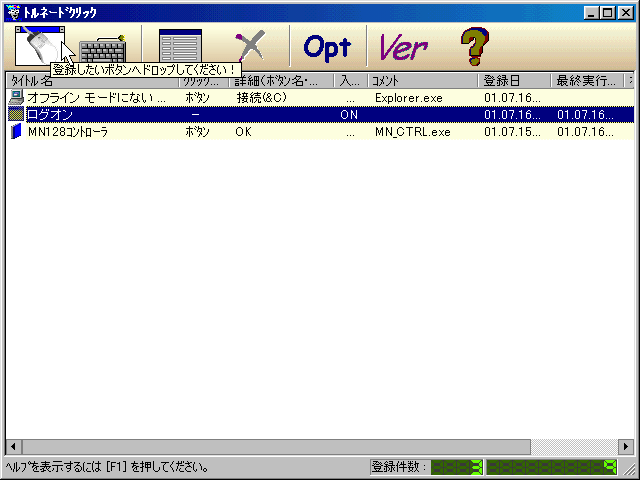Screen dimensions: 640x480
Task: Click the horizontal scrollbar left arrow
Action: pos(13,446)
